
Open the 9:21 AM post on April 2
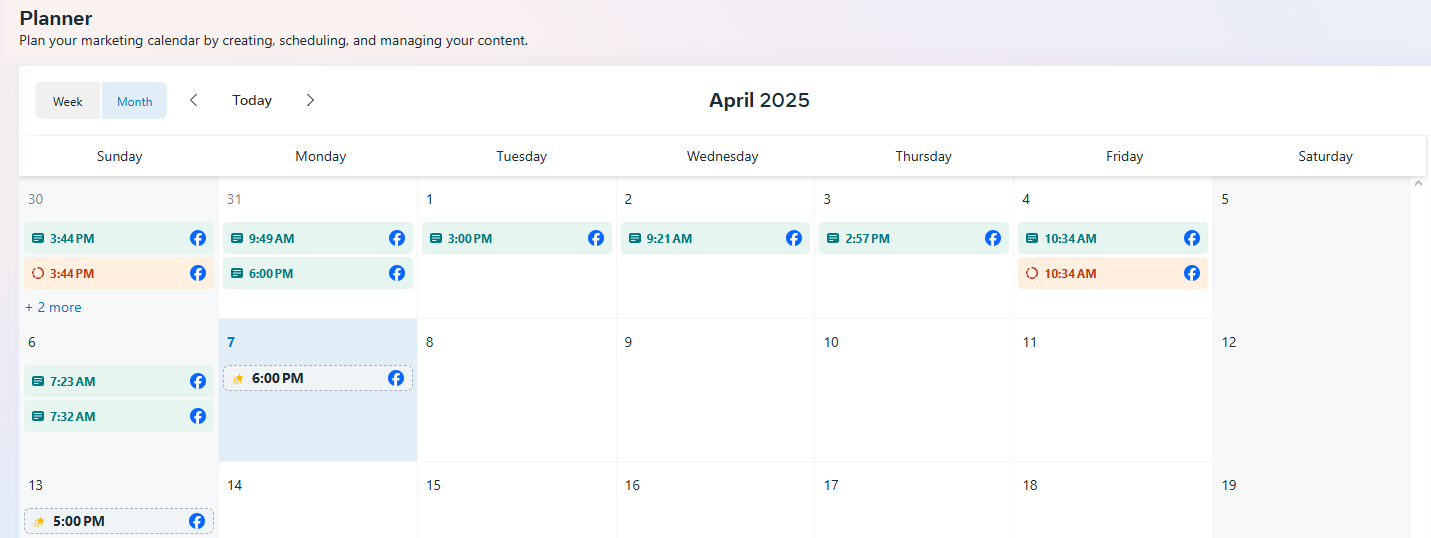[715, 238]
